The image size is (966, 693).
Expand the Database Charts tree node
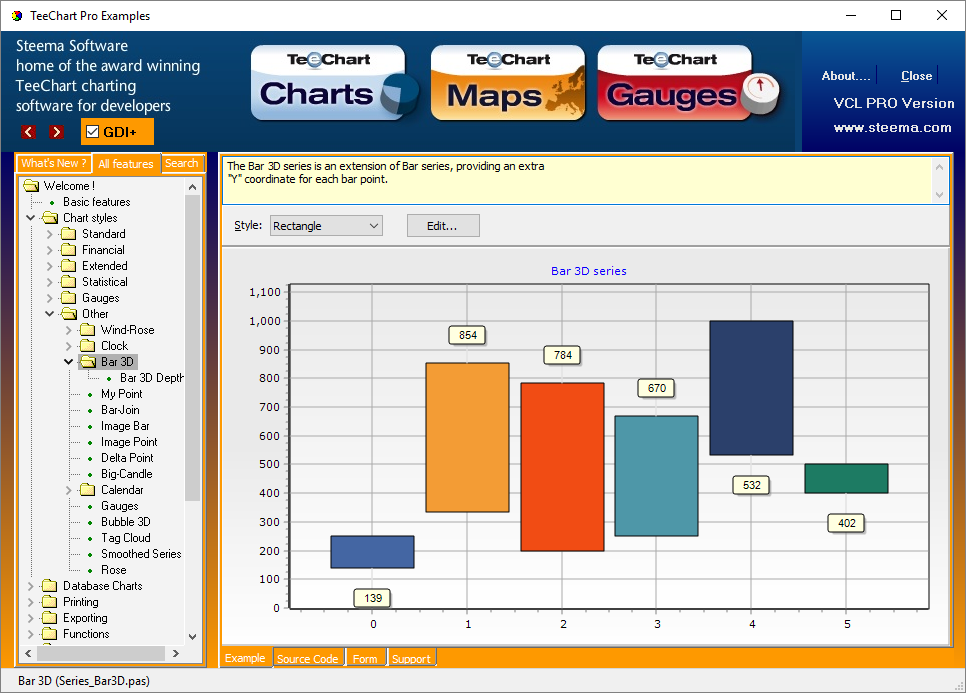click(30, 586)
